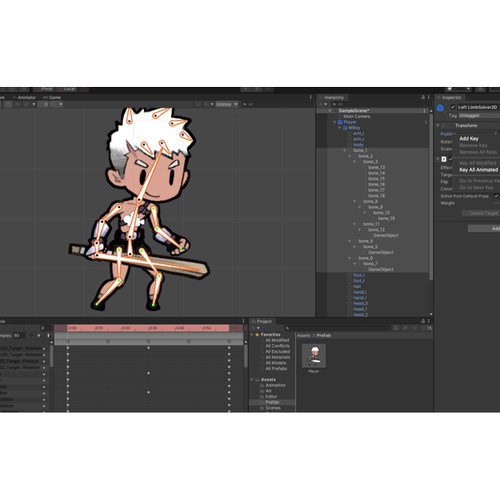
Task: Choose Add Key from context menu
Action: tap(469, 138)
